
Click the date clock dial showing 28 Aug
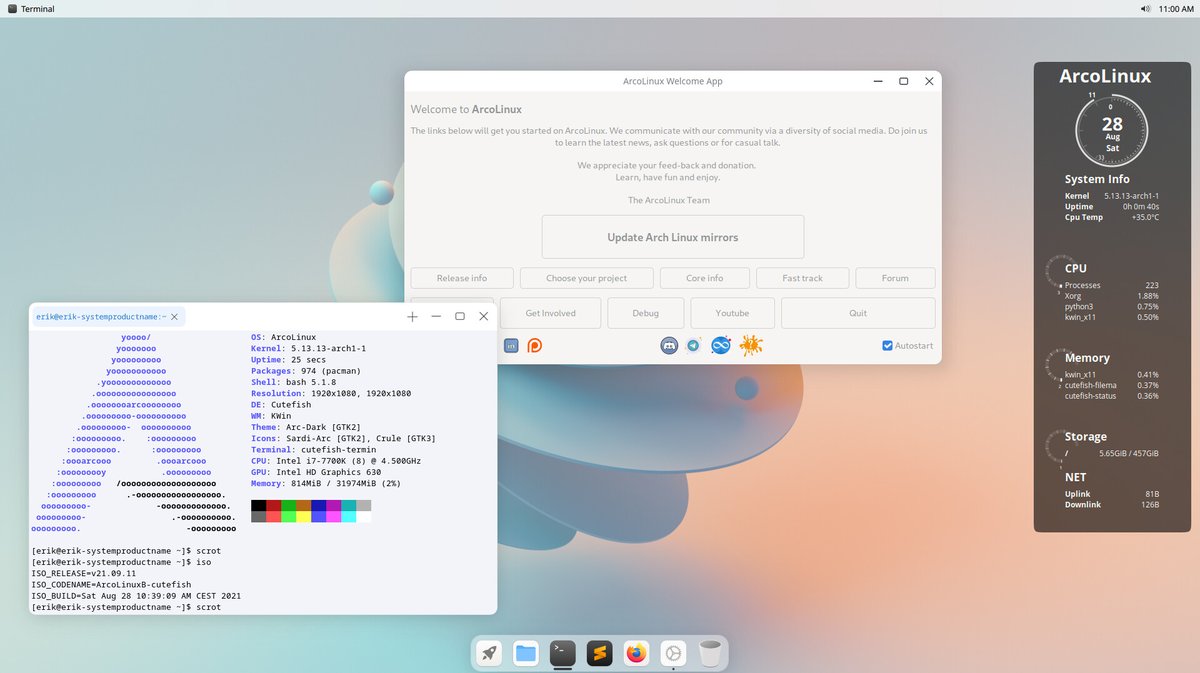(x=1111, y=131)
